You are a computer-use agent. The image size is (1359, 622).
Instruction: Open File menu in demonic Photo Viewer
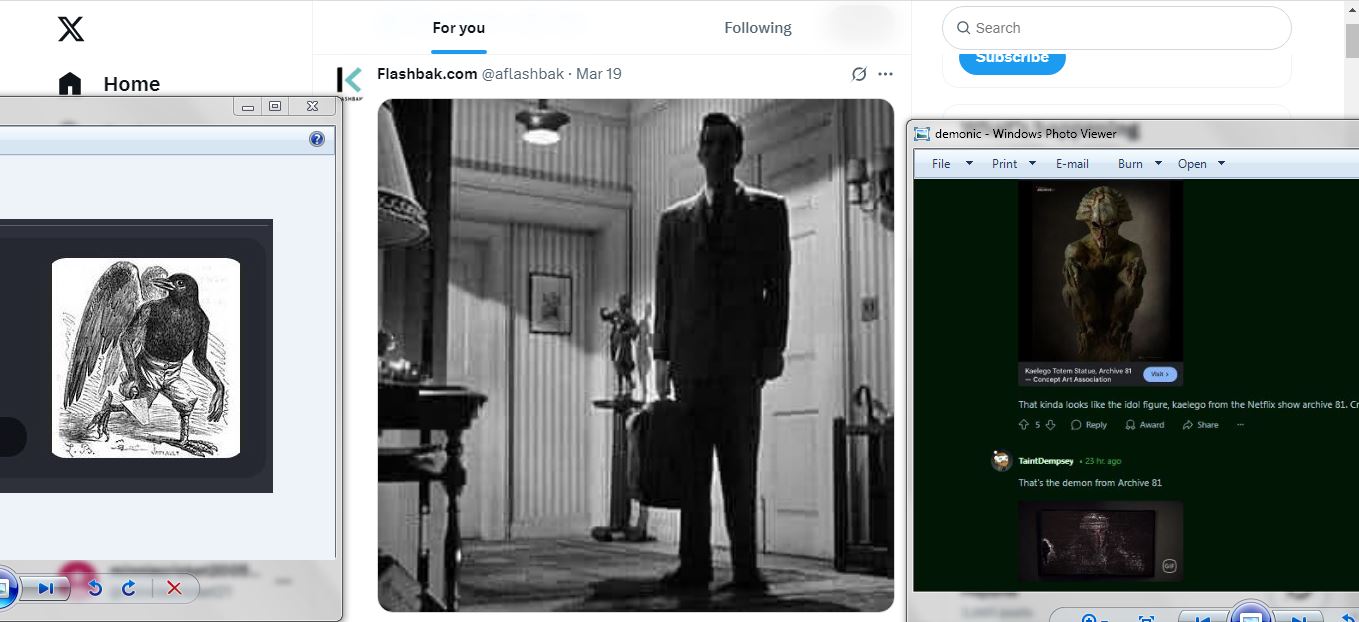pyautogui.click(x=952, y=163)
